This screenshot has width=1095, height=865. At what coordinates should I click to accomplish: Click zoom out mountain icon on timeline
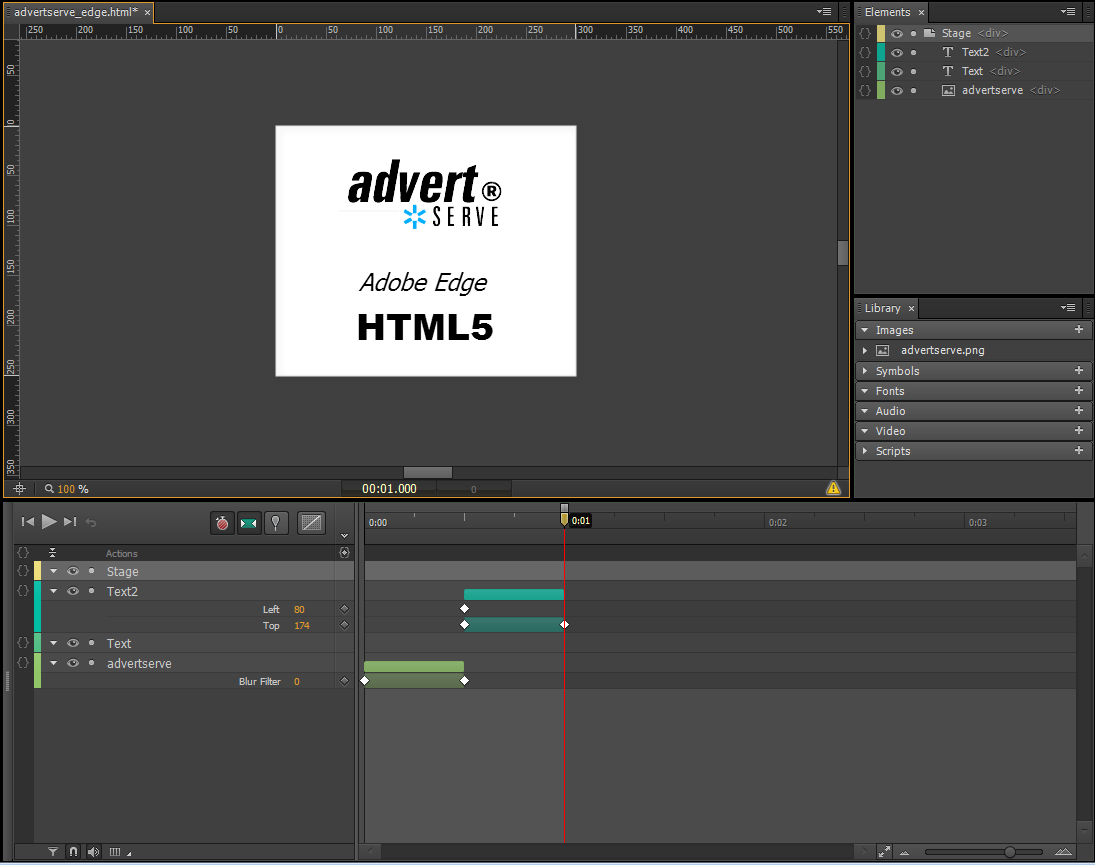(904, 852)
